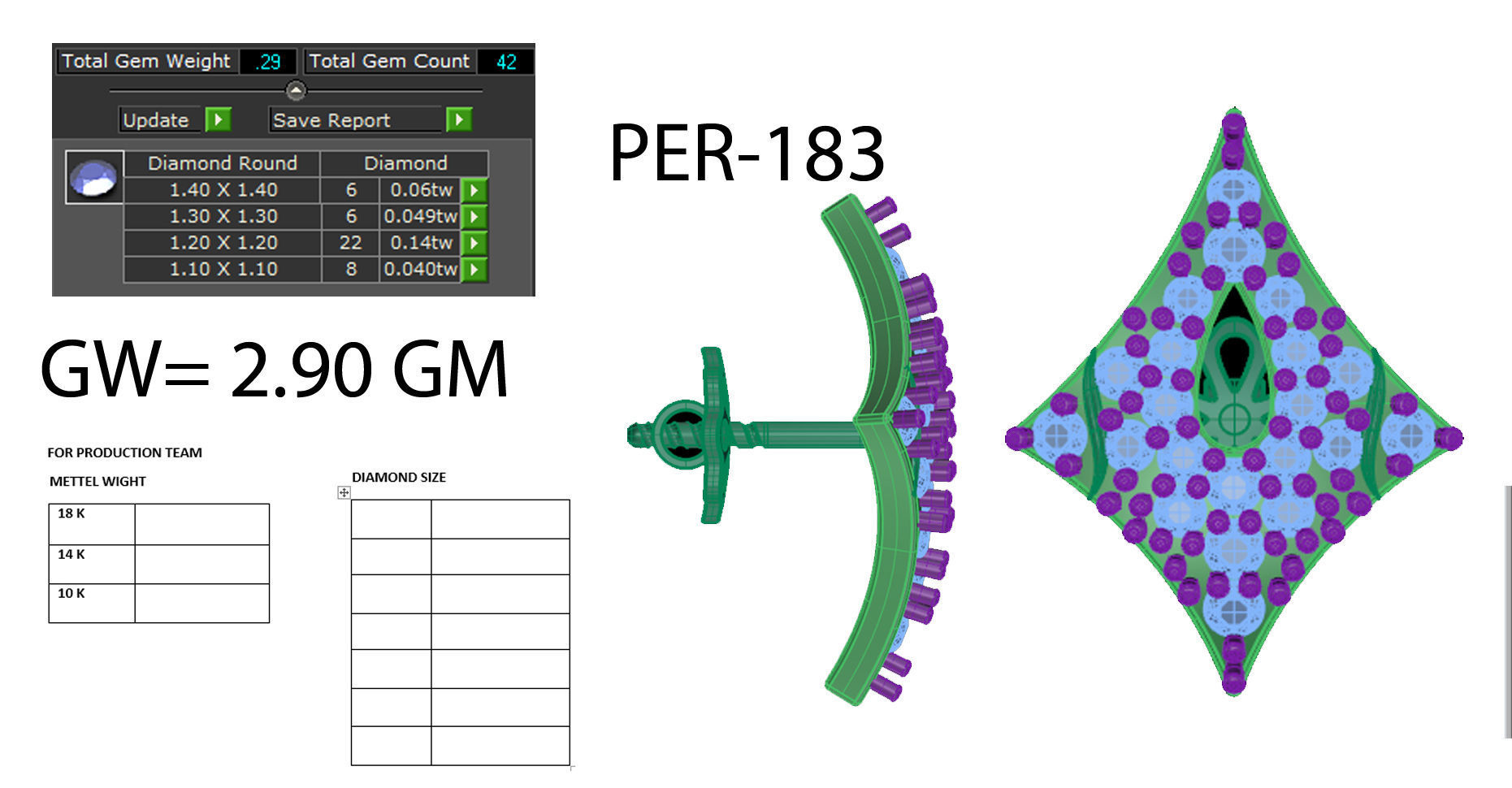
Task: Click the green arrow on the 0.040tw row
Action: pyautogui.click(x=474, y=269)
